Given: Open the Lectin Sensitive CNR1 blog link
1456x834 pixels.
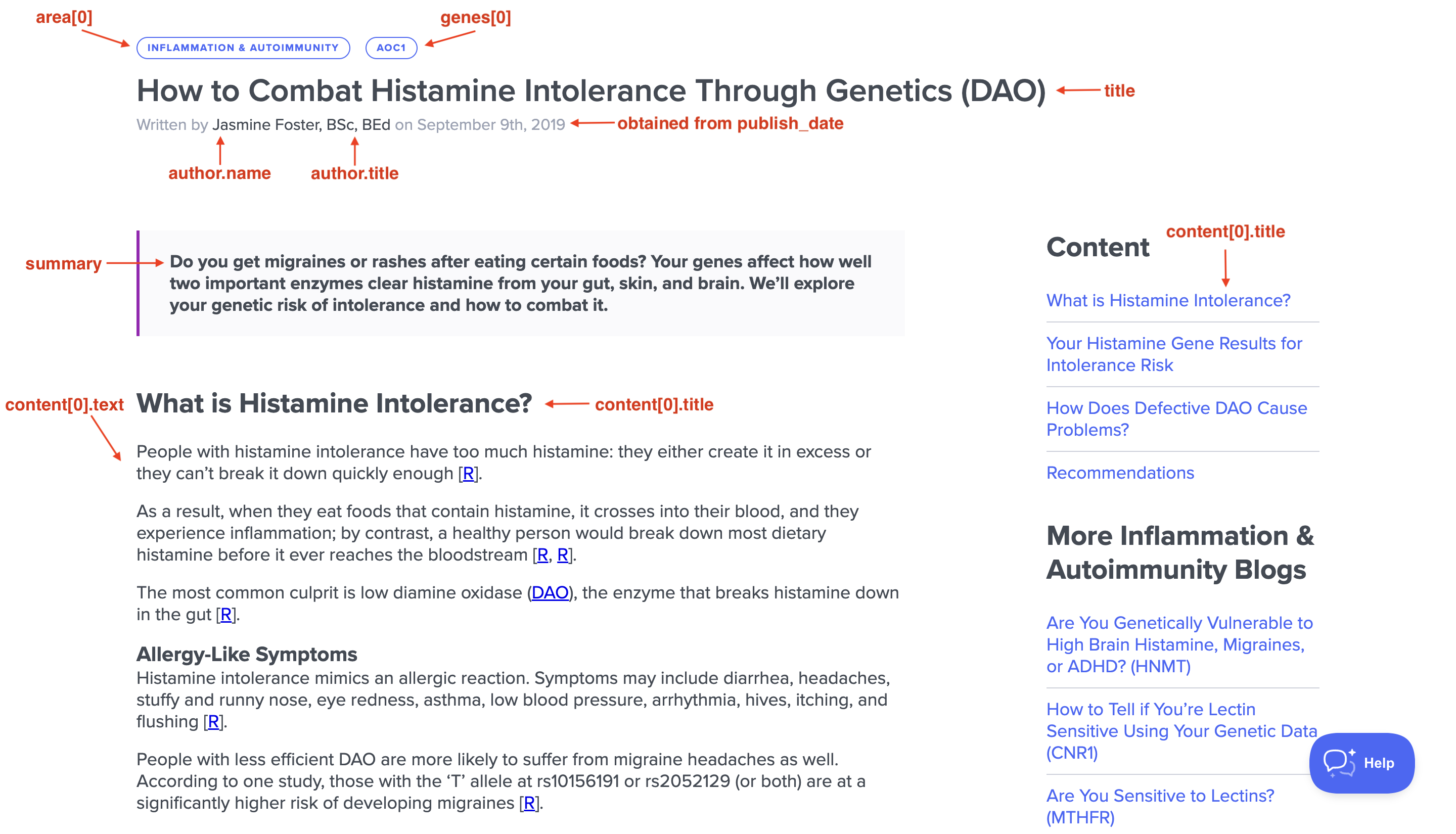Looking at the screenshot, I should pos(1181,731).
